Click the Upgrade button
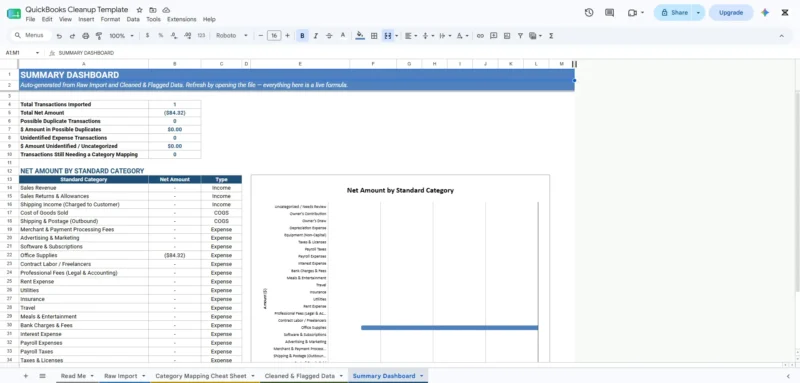This screenshot has width=800, height=383. click(731, 13)
